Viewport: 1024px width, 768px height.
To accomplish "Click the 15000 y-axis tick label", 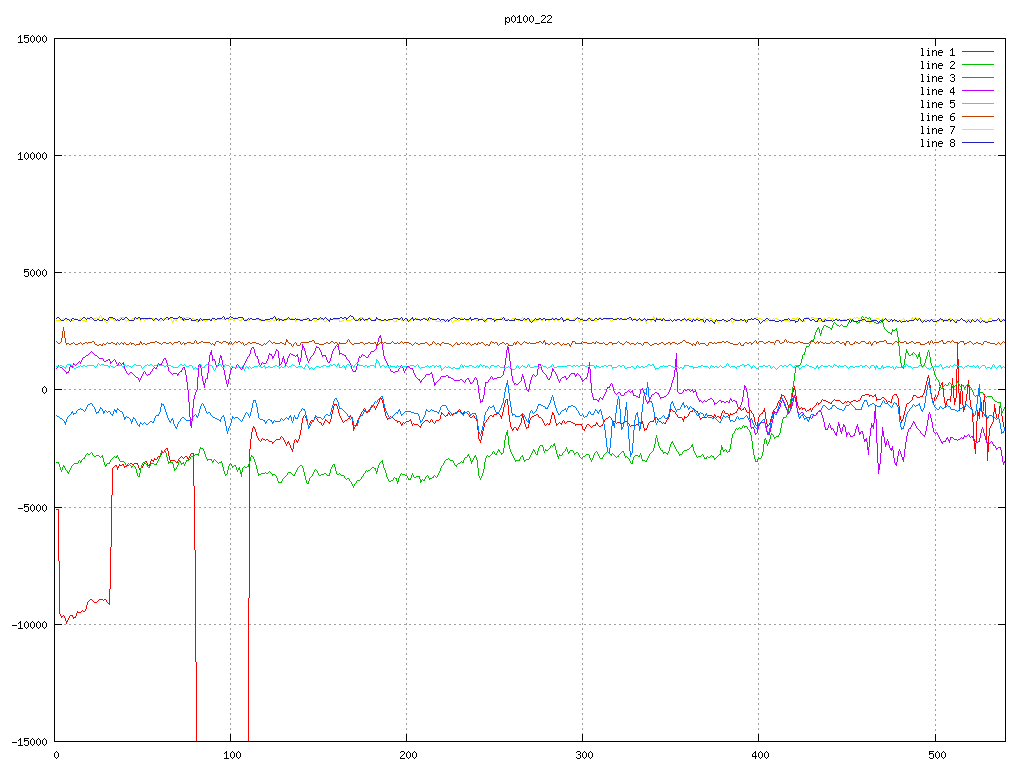I will pyautogui.click(x=31, y=39).
